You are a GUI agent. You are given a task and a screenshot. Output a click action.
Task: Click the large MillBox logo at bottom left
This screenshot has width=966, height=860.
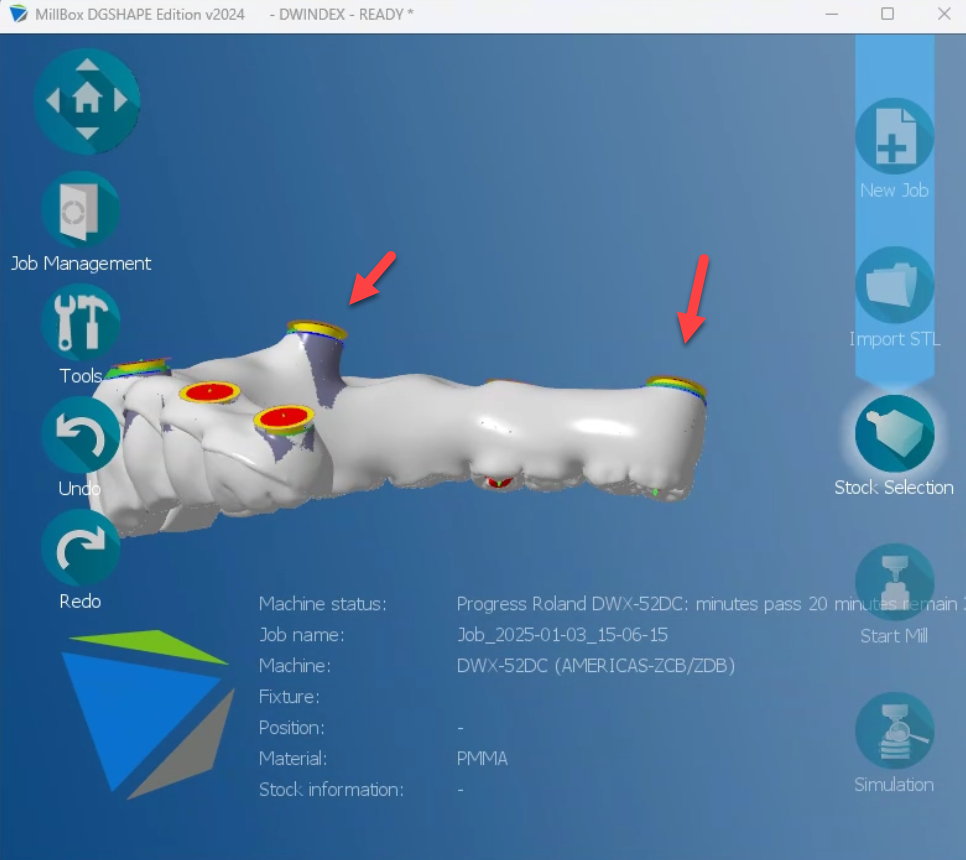pyautogui.click(x=148, y=713)
